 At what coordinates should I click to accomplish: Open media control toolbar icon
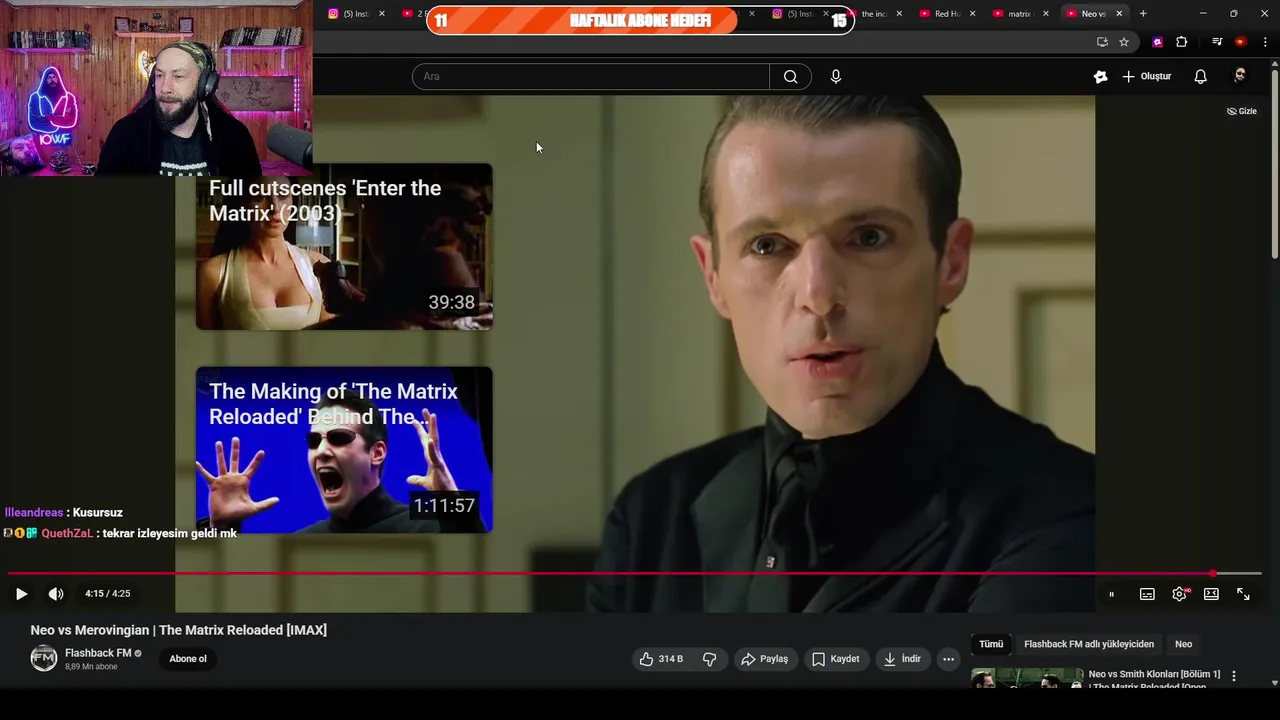(x=1217, y=42)
